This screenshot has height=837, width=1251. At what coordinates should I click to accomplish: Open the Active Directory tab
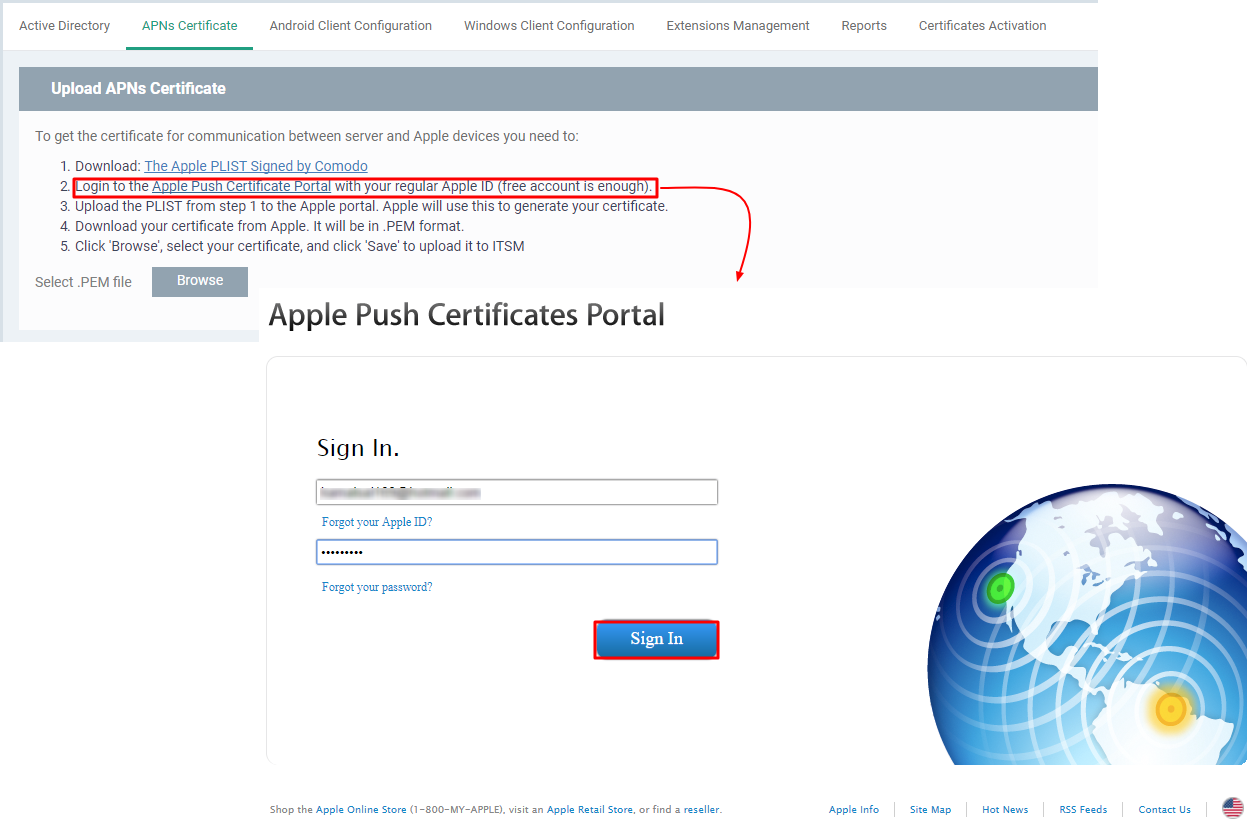(x=64, y=26)
